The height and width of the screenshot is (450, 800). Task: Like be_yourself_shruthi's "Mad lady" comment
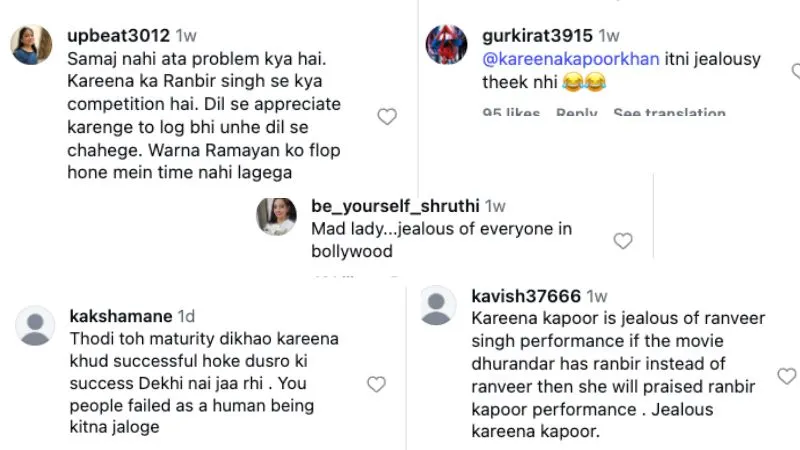pyautogui.click(x=623, y=241)
